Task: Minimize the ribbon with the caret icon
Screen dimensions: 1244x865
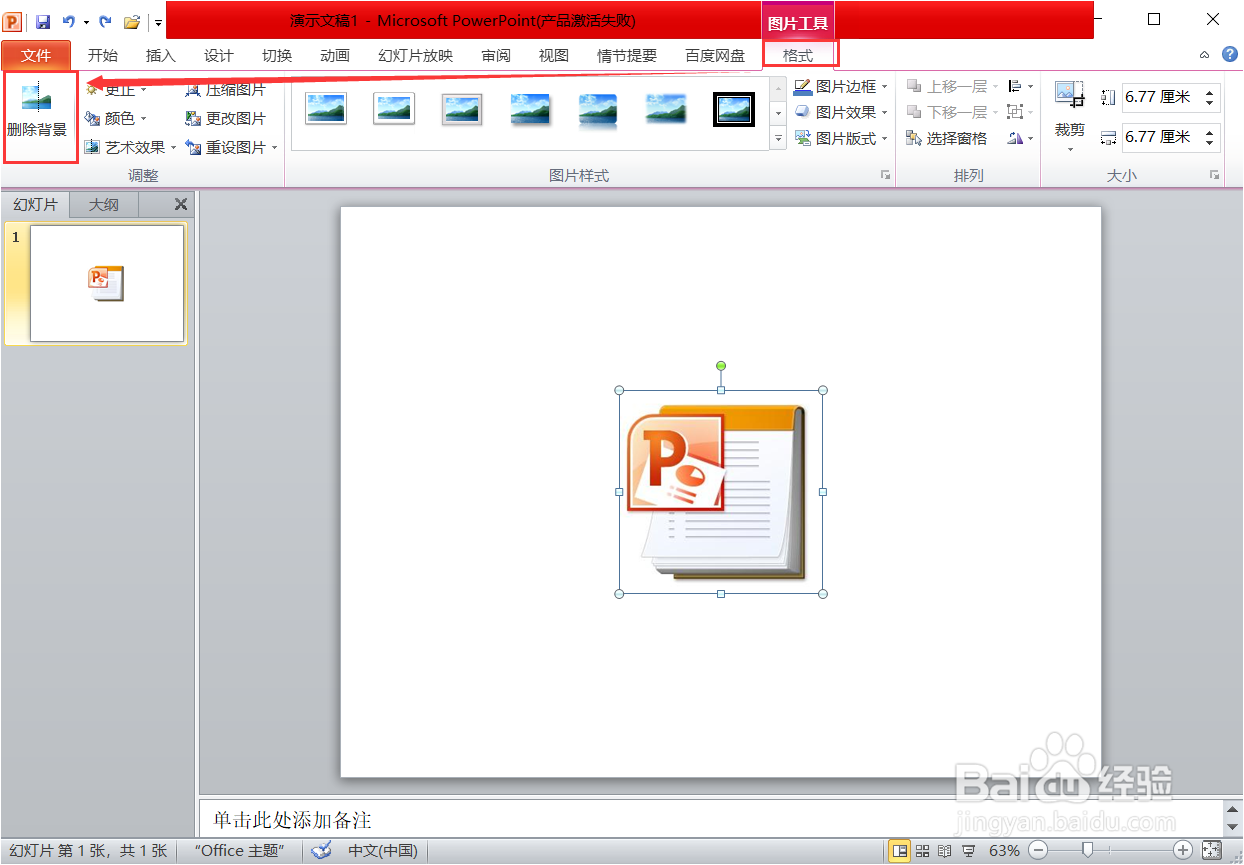Action: [1205, 55]
